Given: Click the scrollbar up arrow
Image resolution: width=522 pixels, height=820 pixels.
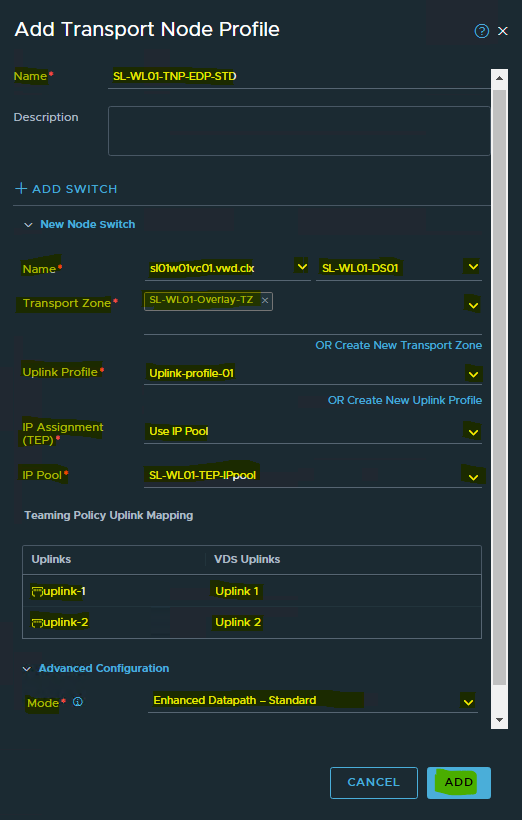Looking at the screenshot, I should pyautogui.click(x=500, y=78).
